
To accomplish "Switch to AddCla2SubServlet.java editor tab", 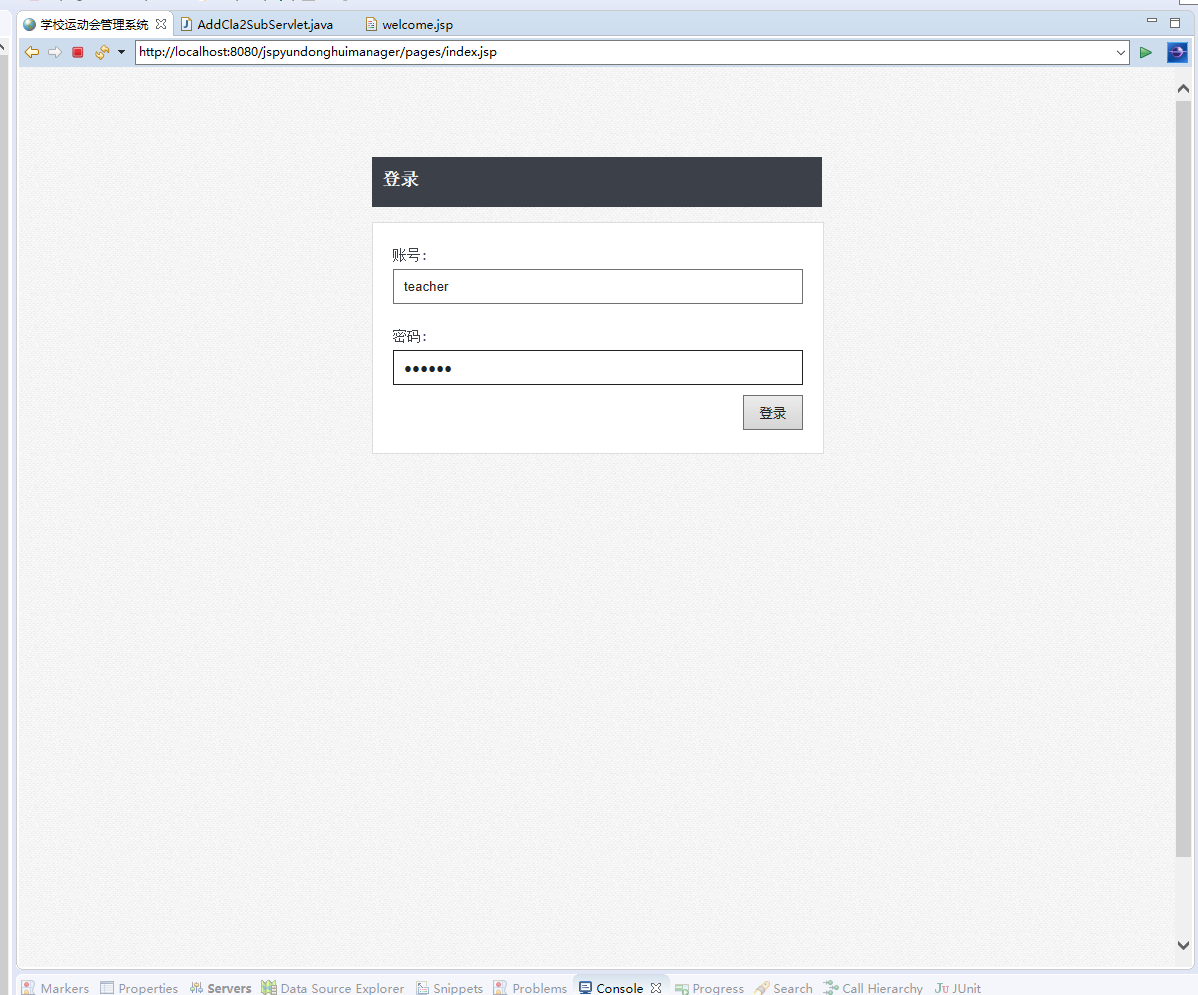I will click(264, 24).
